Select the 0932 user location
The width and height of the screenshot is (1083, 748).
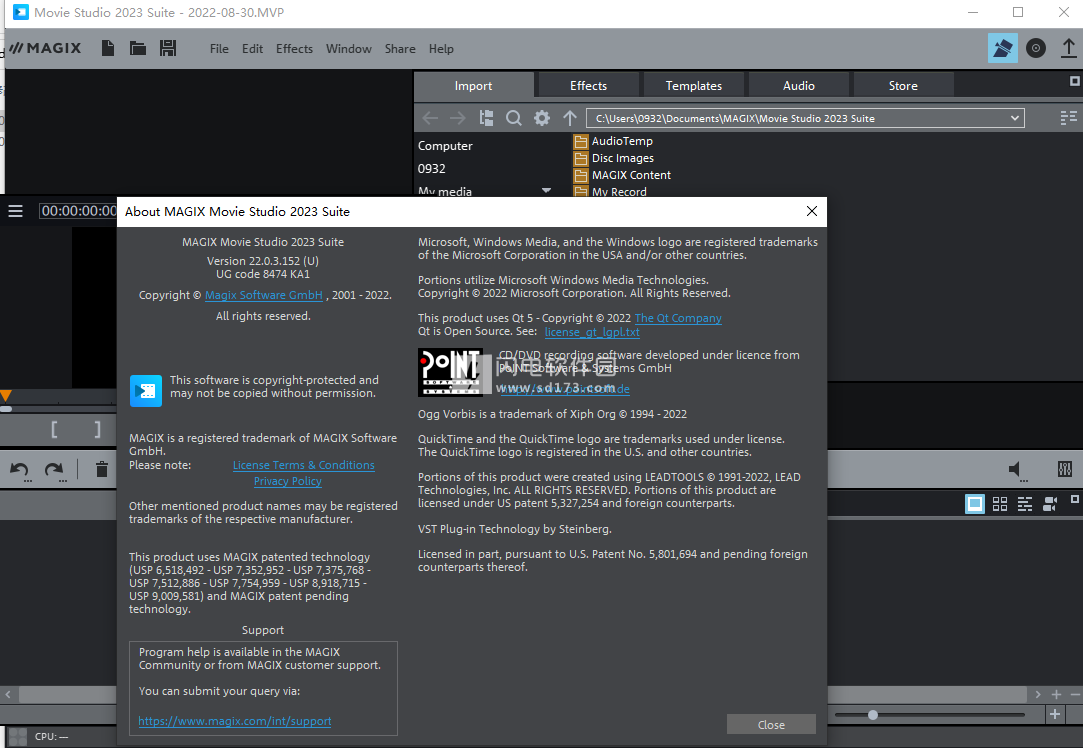(432, 169)
